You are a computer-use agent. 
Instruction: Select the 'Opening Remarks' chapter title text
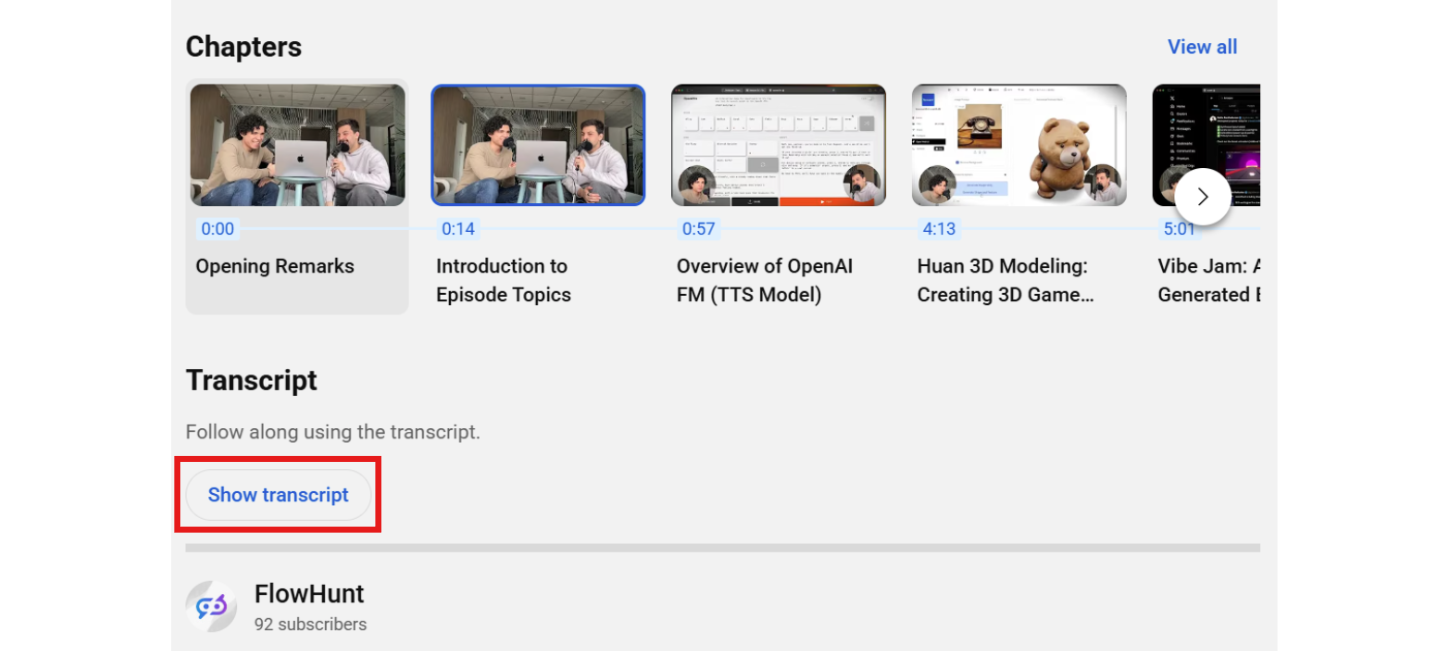275,266
